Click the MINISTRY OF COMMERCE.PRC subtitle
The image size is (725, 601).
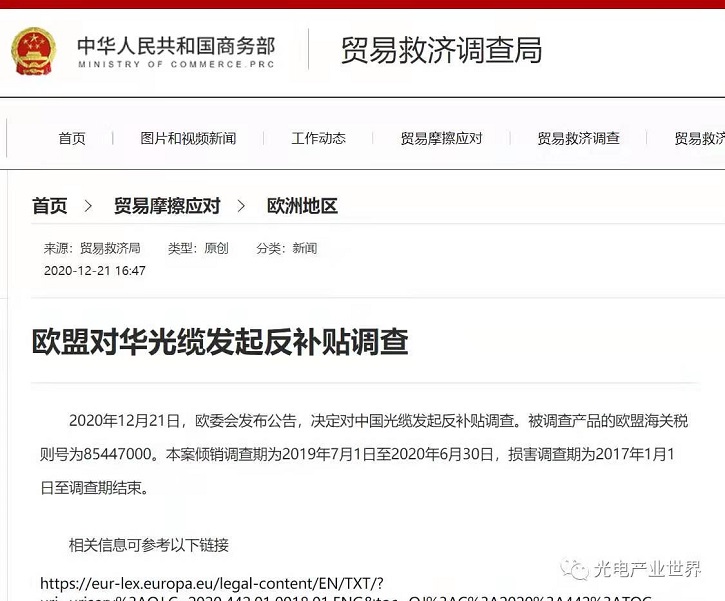176,65
